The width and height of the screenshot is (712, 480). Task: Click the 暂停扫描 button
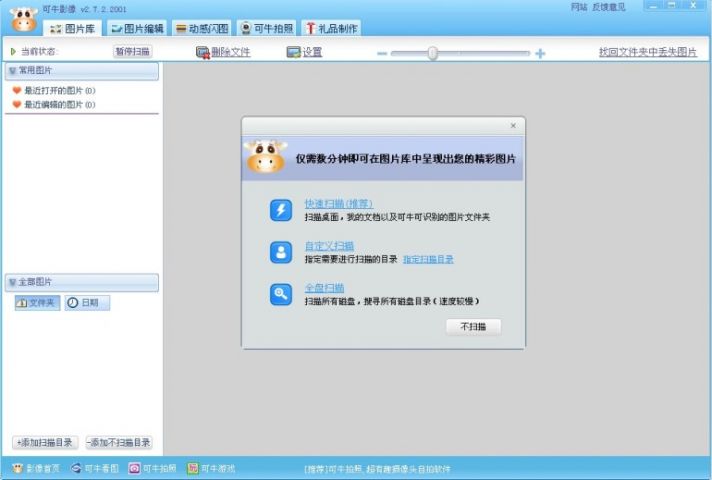pyautogui.click(x=132, y=51)
